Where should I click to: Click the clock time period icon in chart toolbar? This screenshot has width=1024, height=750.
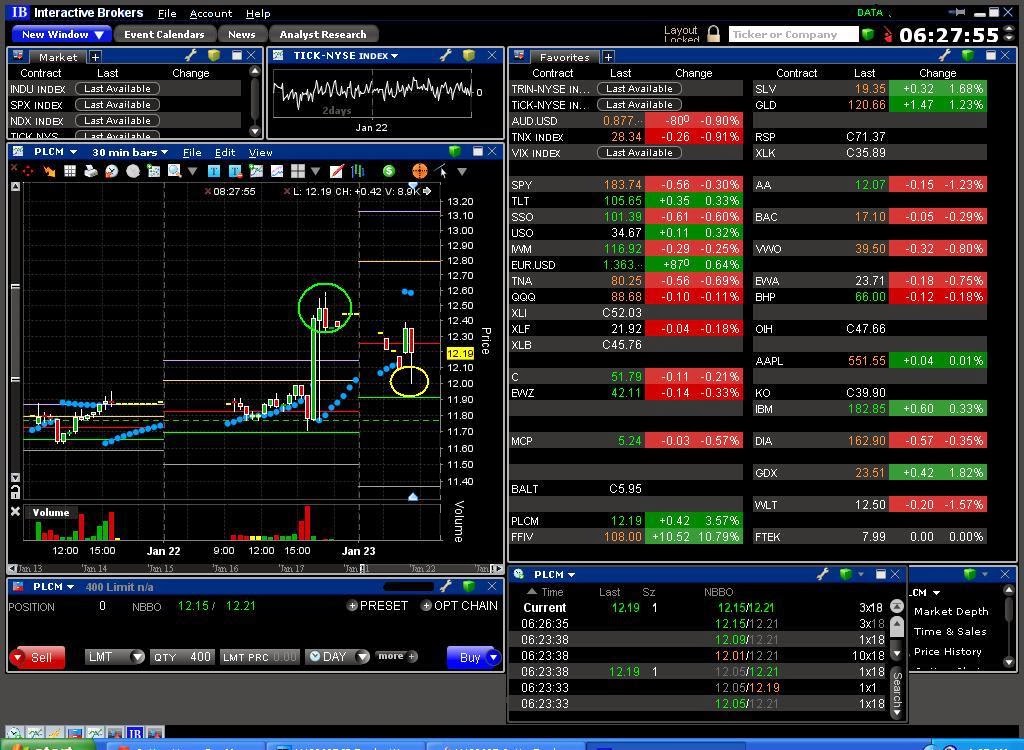(x=112, y=171)
